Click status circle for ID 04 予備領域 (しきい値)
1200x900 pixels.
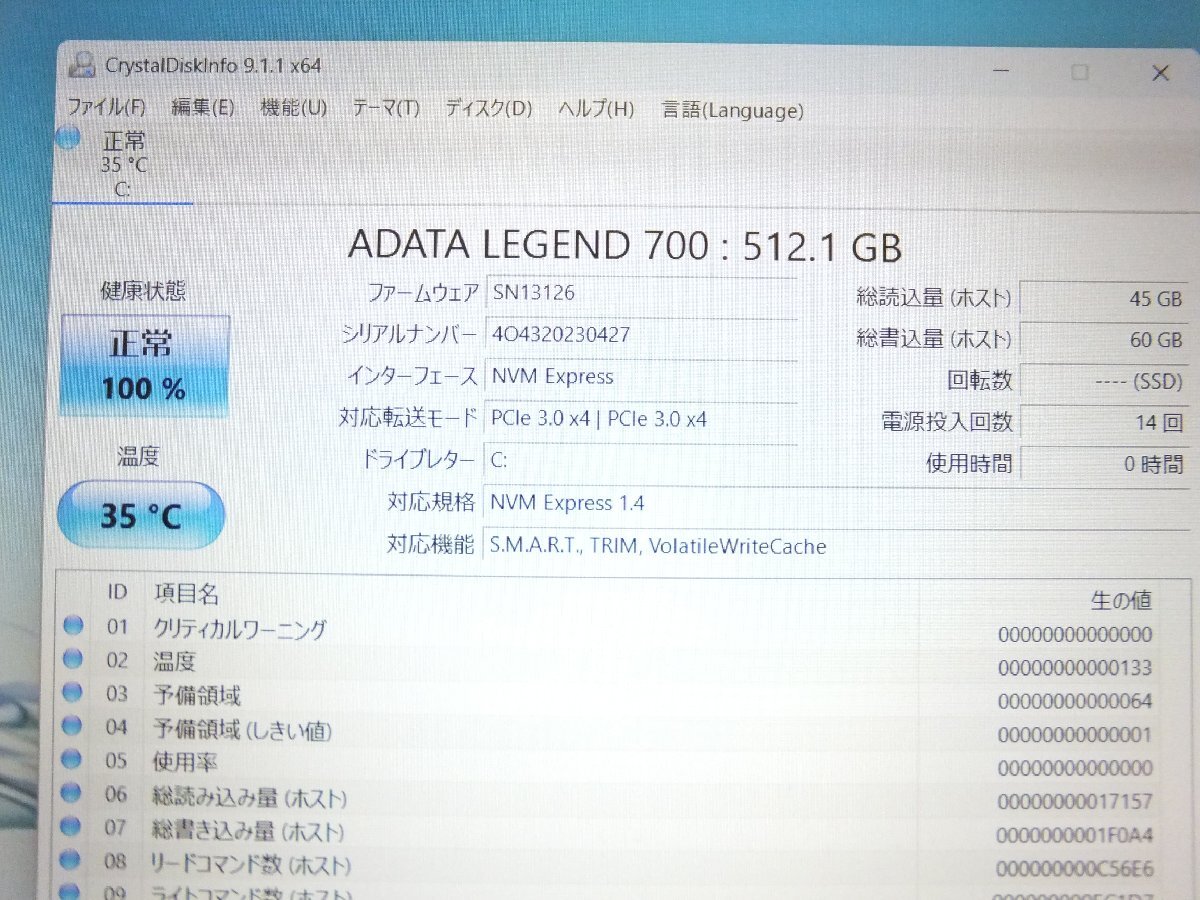click(73, 727)
